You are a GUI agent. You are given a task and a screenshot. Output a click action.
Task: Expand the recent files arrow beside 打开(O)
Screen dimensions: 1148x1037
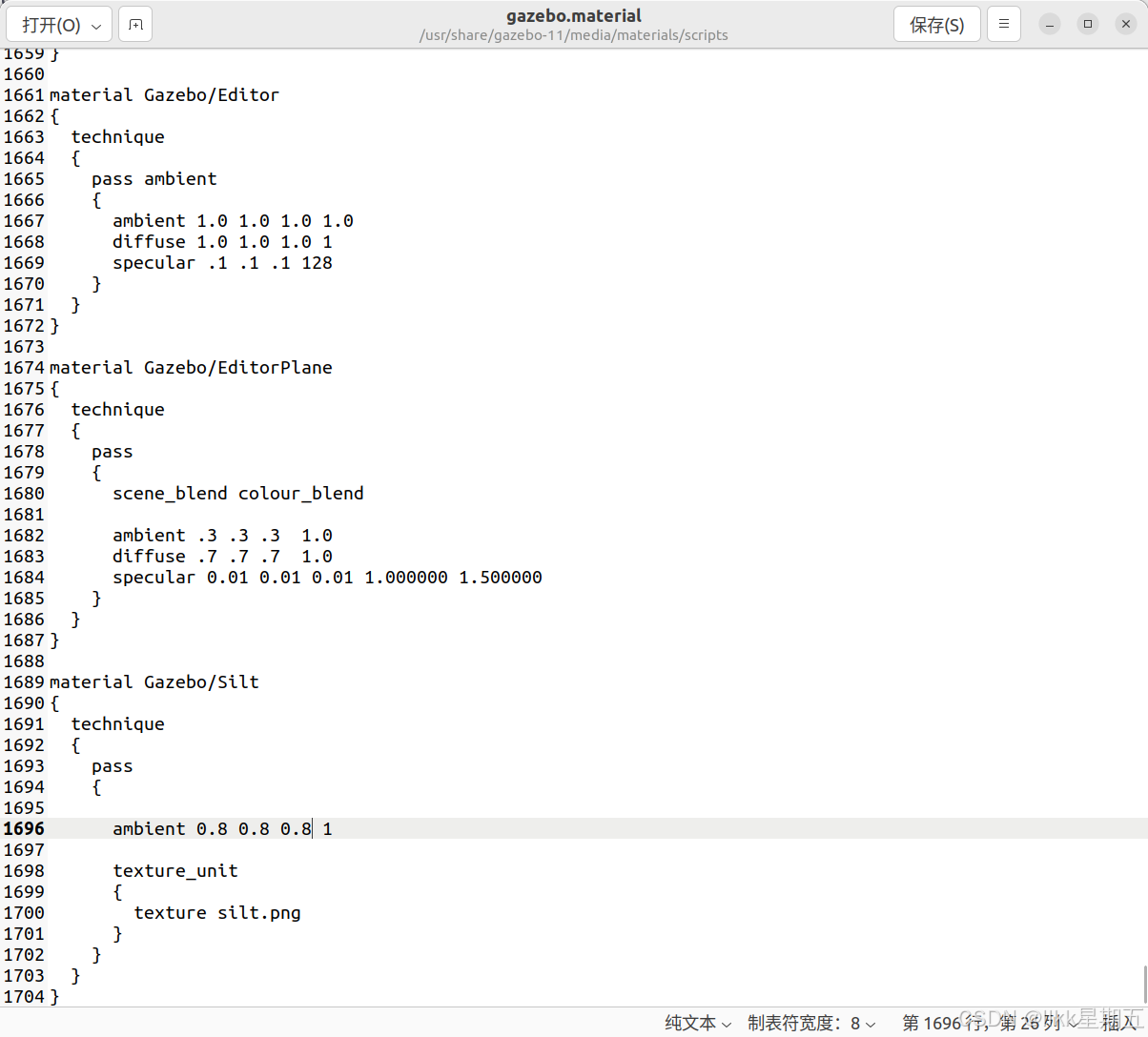pos(96,26)
